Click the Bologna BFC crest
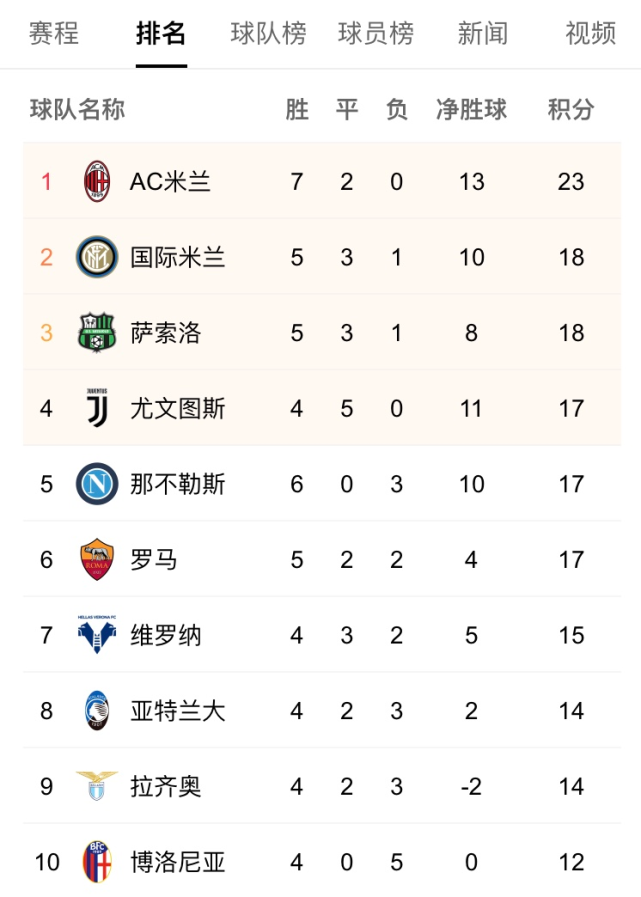641x897 pixels. pyautogui.click(x=97, y=862)
